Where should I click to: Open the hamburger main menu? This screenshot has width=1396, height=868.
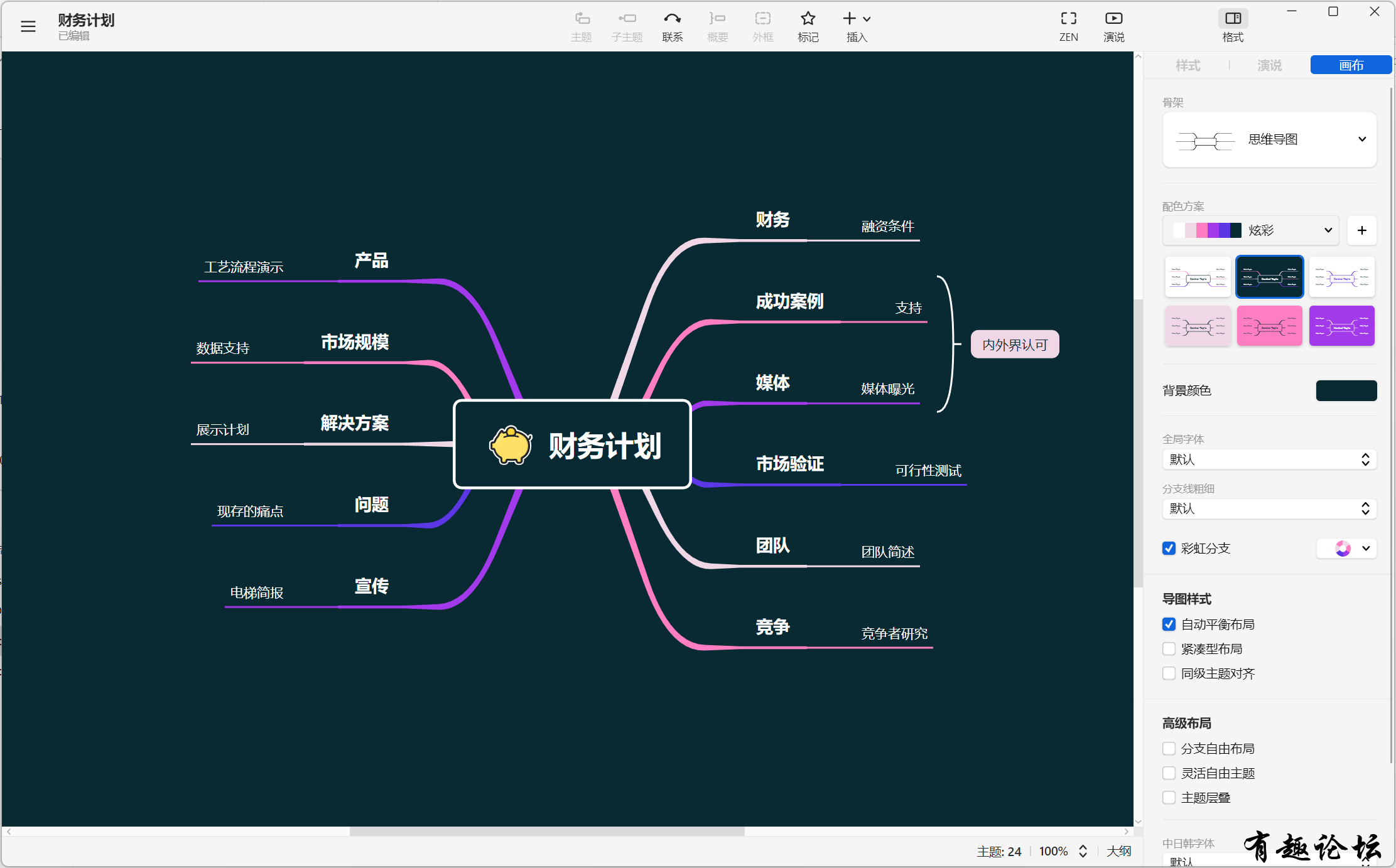[x=28, y=26]
